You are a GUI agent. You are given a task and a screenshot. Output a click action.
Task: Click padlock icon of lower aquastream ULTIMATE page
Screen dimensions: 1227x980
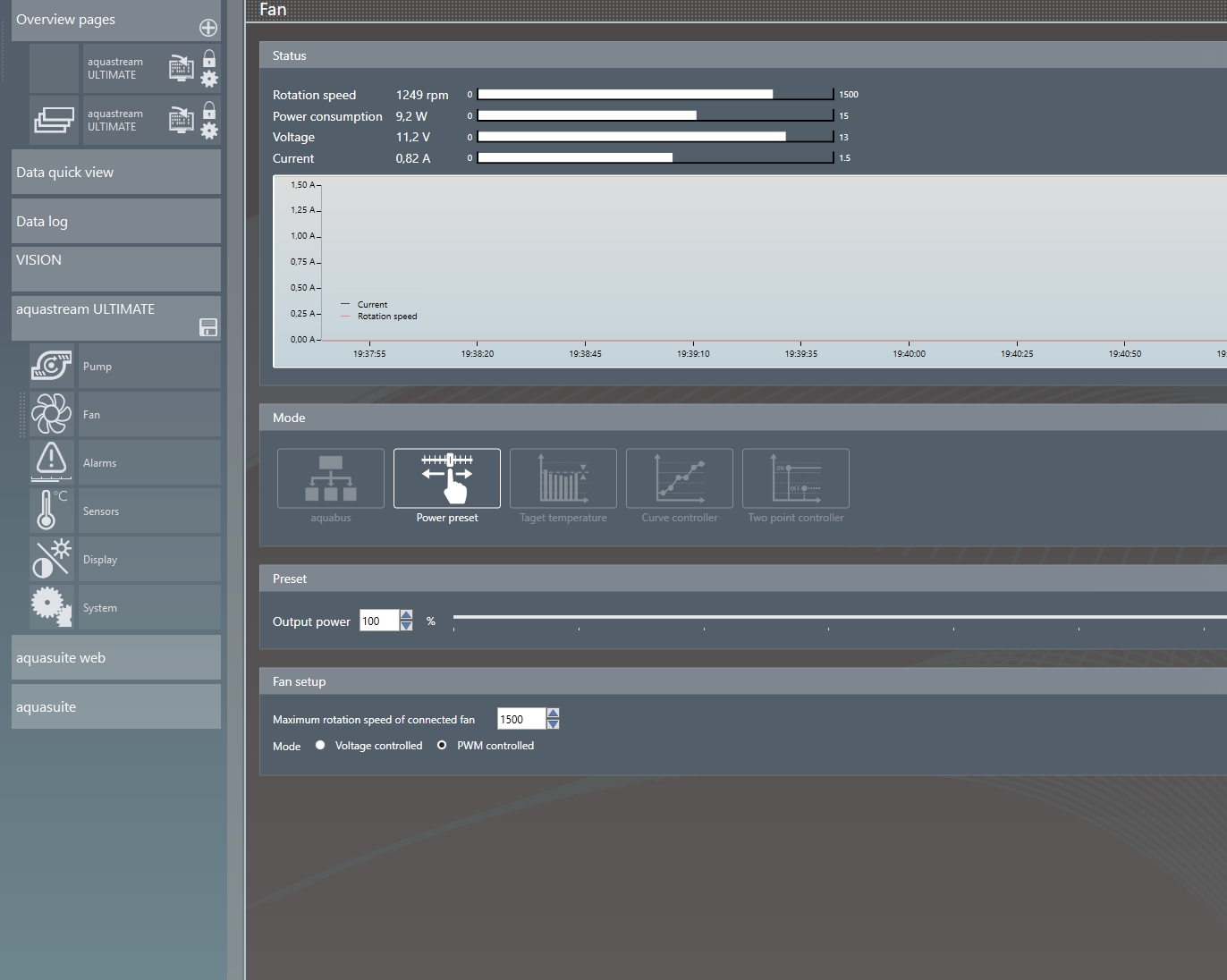[208, 110]
